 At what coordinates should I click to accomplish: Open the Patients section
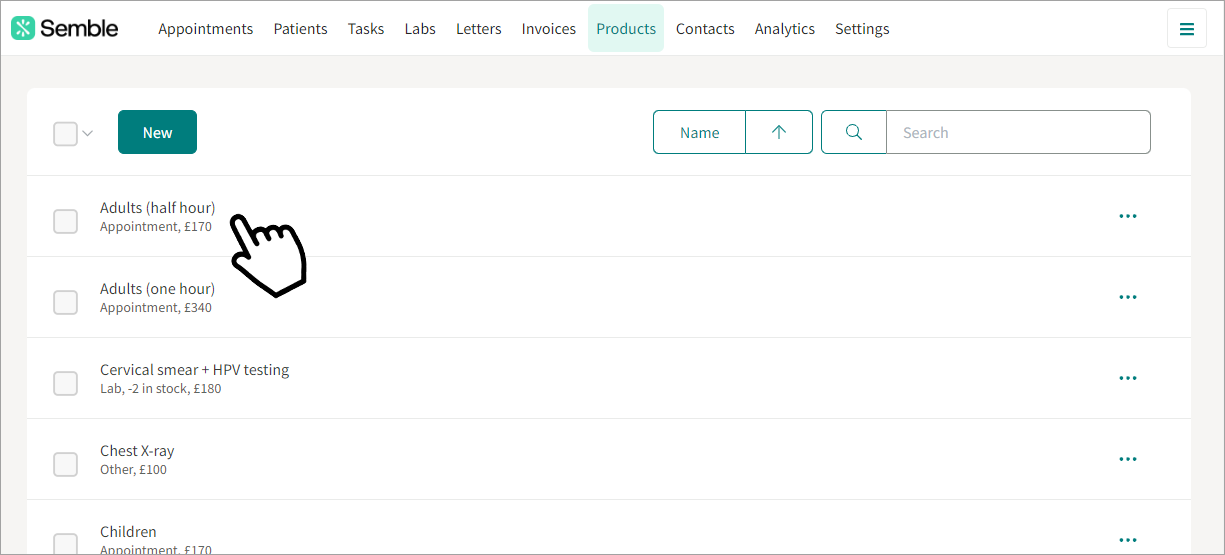coord(301,29)
